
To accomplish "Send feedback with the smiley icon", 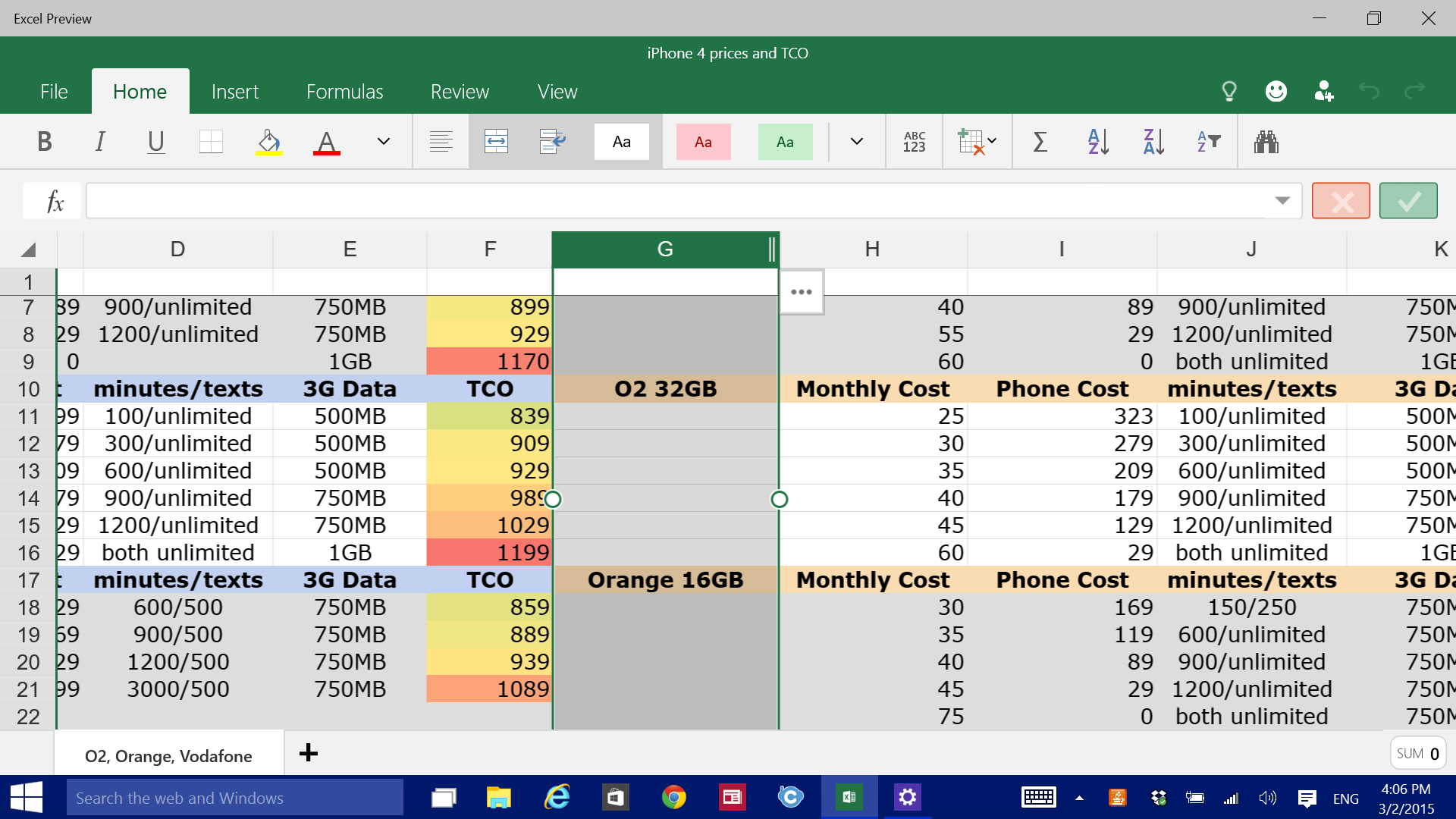I will click(1276, 92).
